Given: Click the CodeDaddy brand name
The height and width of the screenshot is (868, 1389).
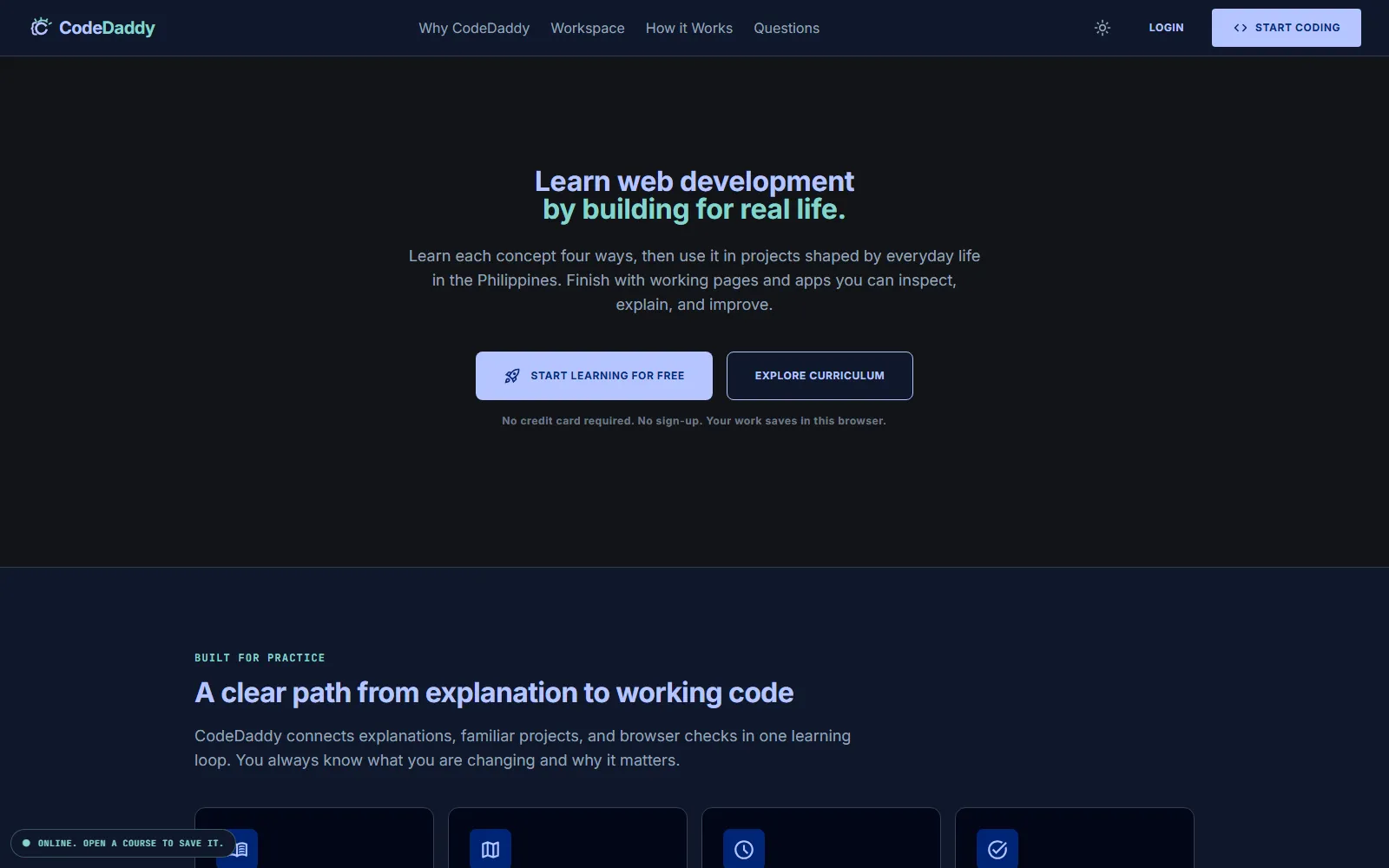Looking at the screenshot, I should [x=107, y=28].
